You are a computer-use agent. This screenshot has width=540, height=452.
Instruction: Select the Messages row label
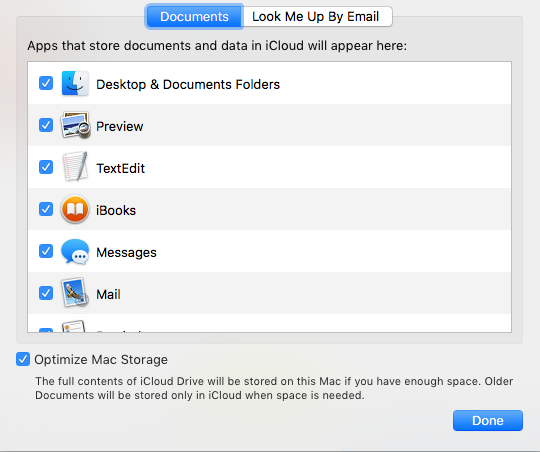tap(126, 252)
